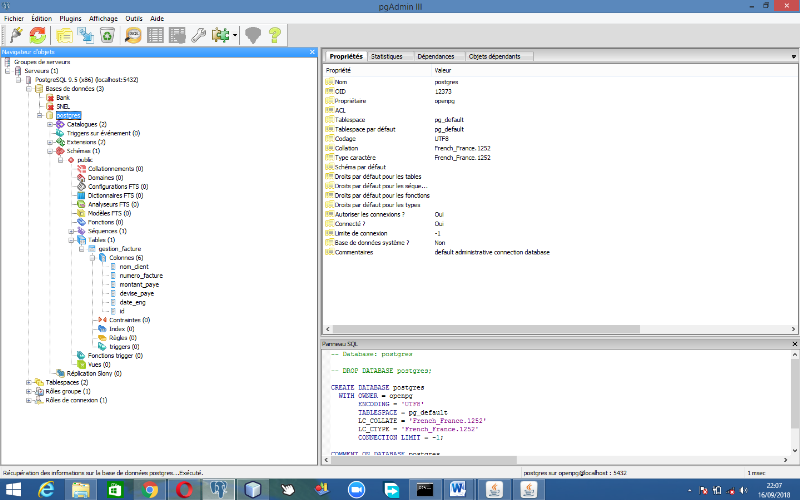Switch to the Dépendances tab
The height and width of the screenshot is (500, 800).
[436, 57]
